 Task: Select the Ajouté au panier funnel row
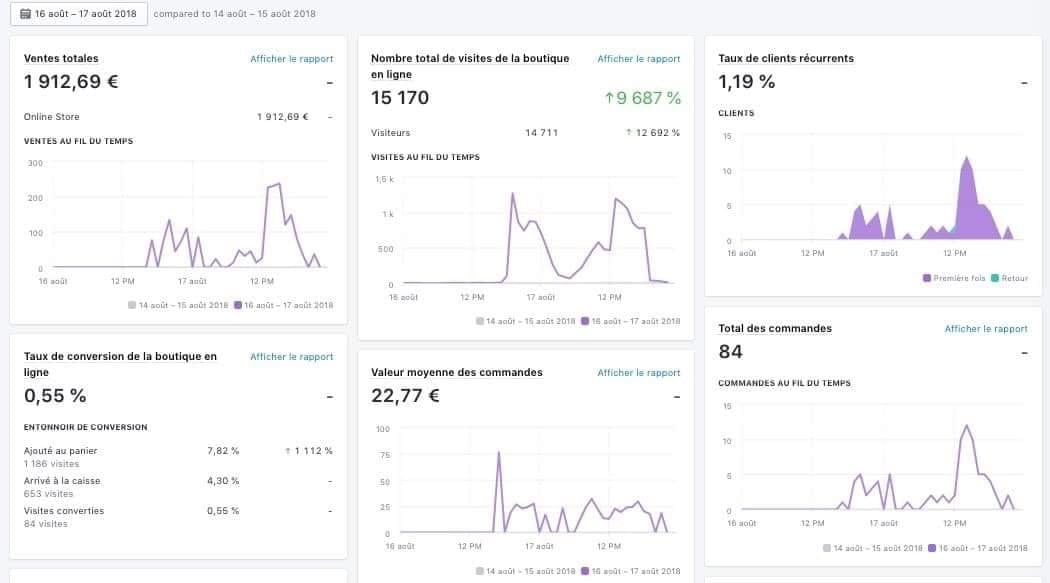click(x=178, y=457)
